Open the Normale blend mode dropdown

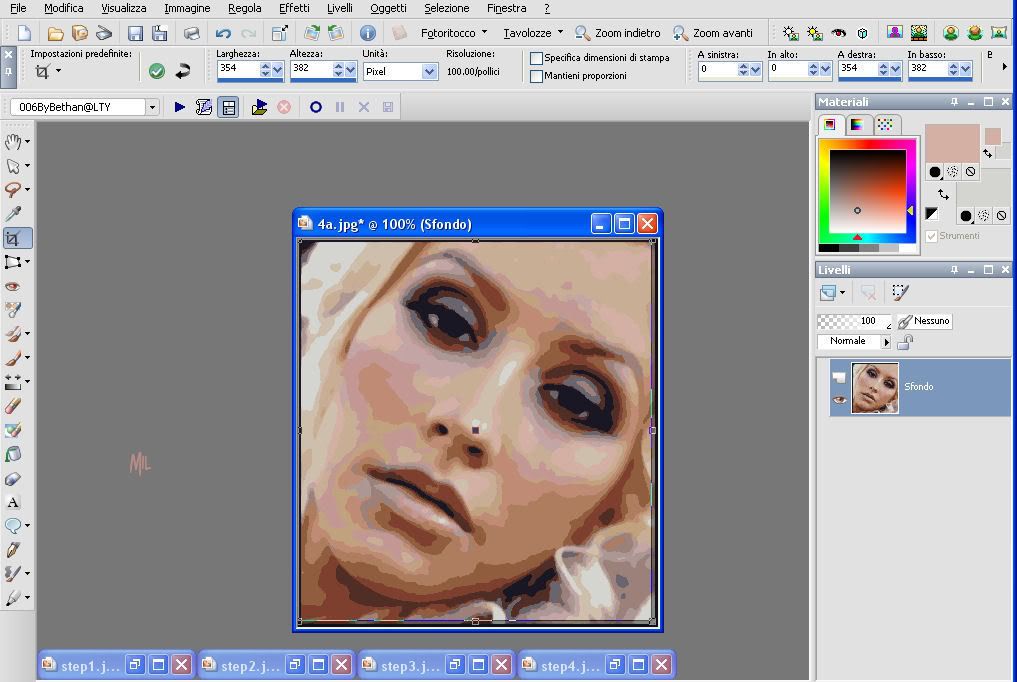pos(887,342)
